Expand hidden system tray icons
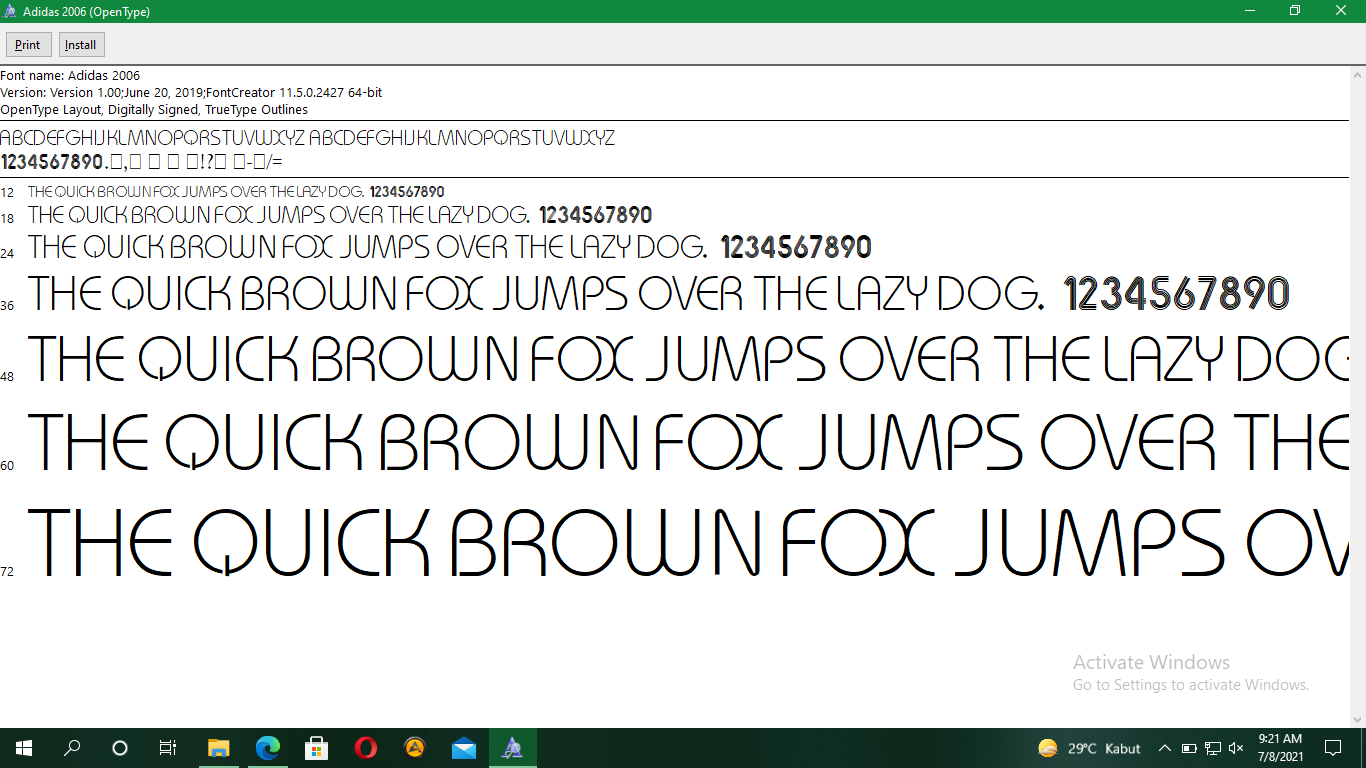This screenshot has height=768, width=1366. coord(1165,747)
